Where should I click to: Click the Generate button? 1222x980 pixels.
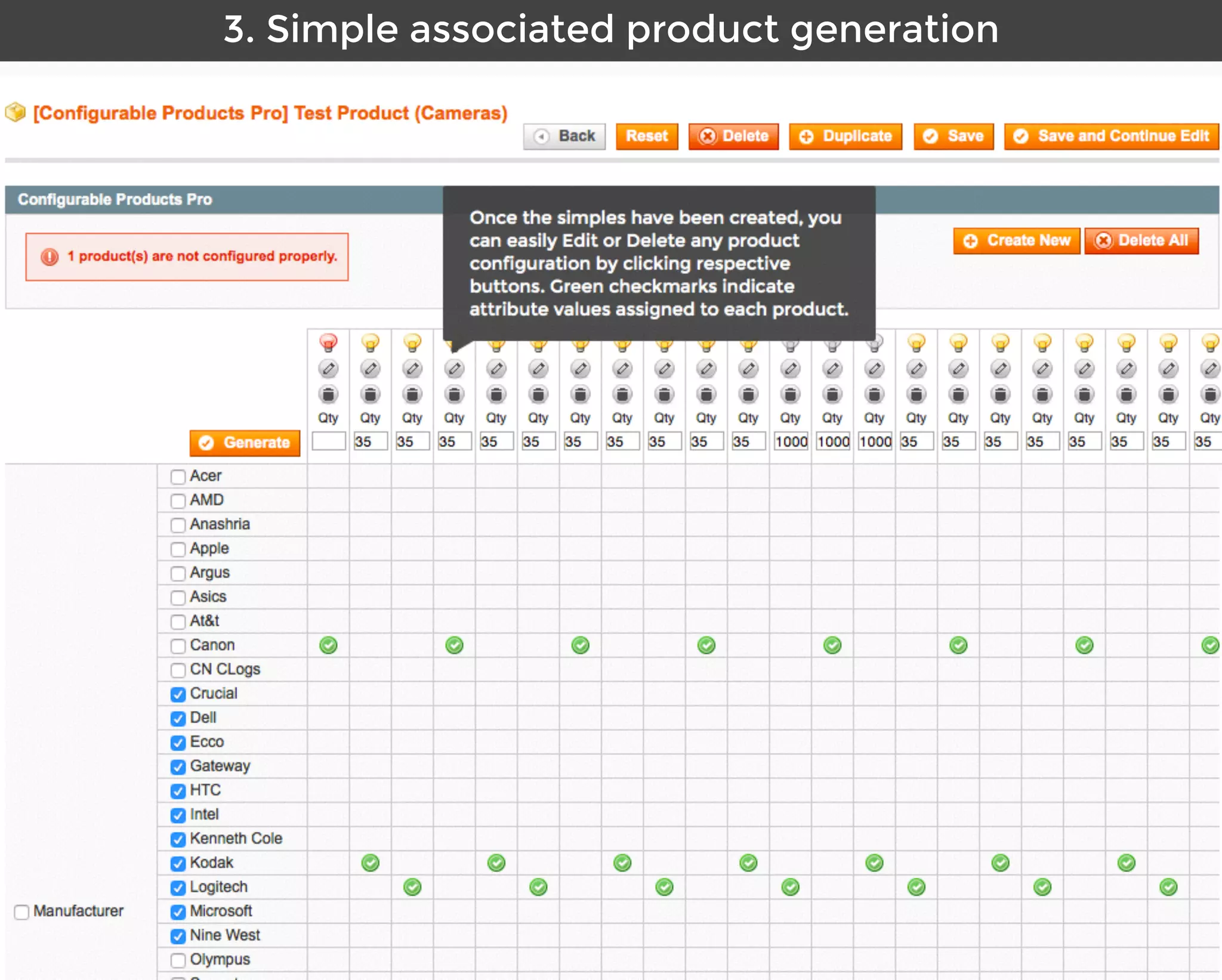245,443
